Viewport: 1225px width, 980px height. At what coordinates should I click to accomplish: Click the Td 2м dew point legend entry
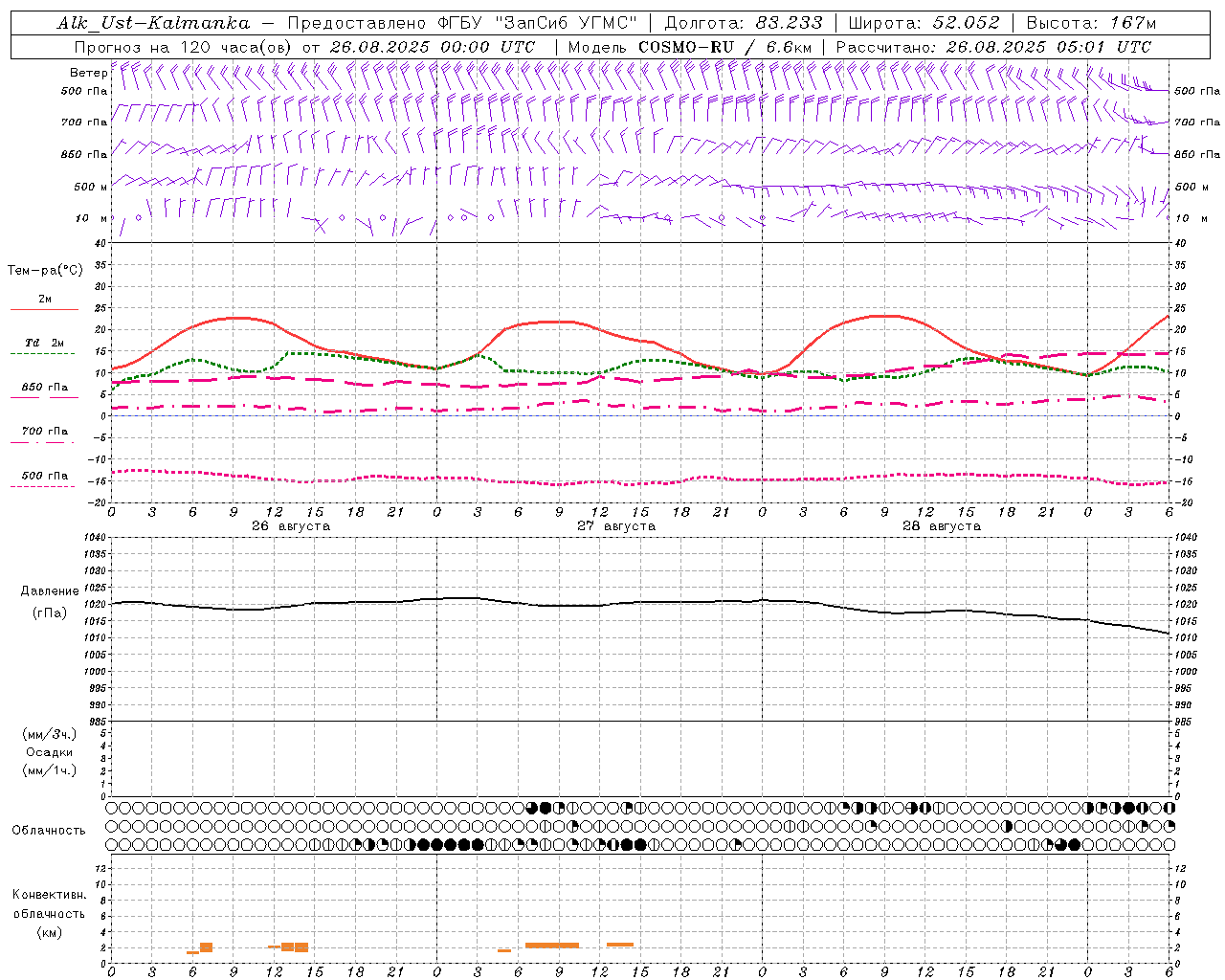pos(45,343)
